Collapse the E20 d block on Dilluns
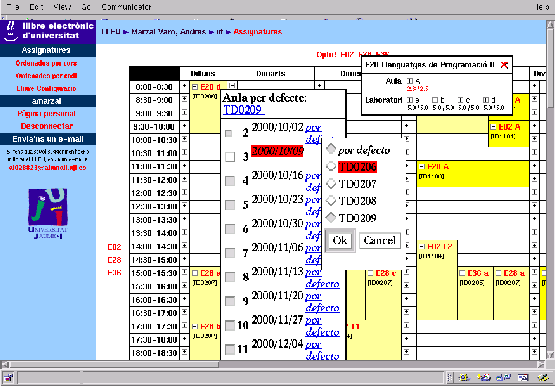555x386 pixels. coord(195,87)
